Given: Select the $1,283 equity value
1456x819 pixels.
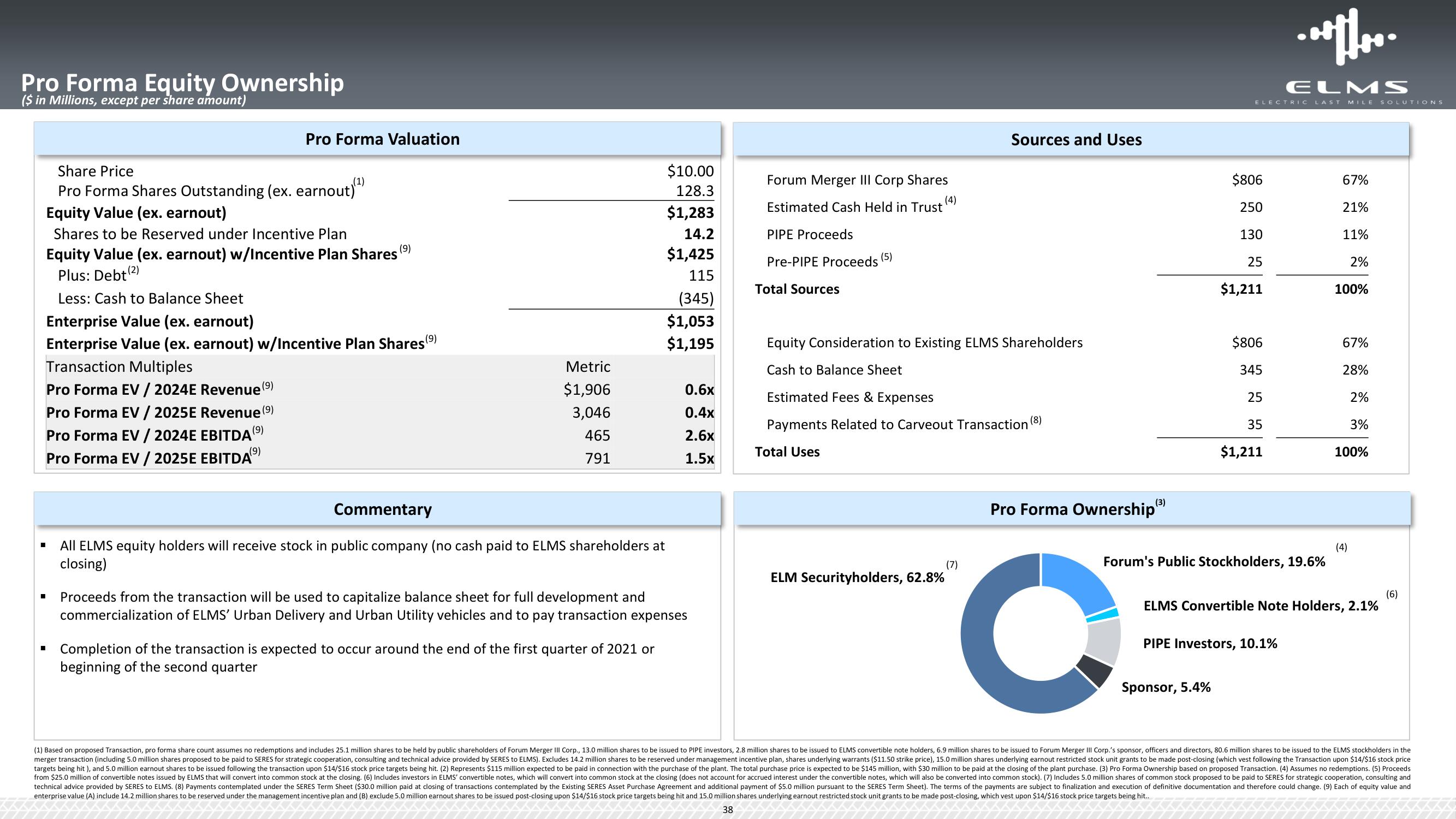Looking at the screenshot, I should 690,212.
